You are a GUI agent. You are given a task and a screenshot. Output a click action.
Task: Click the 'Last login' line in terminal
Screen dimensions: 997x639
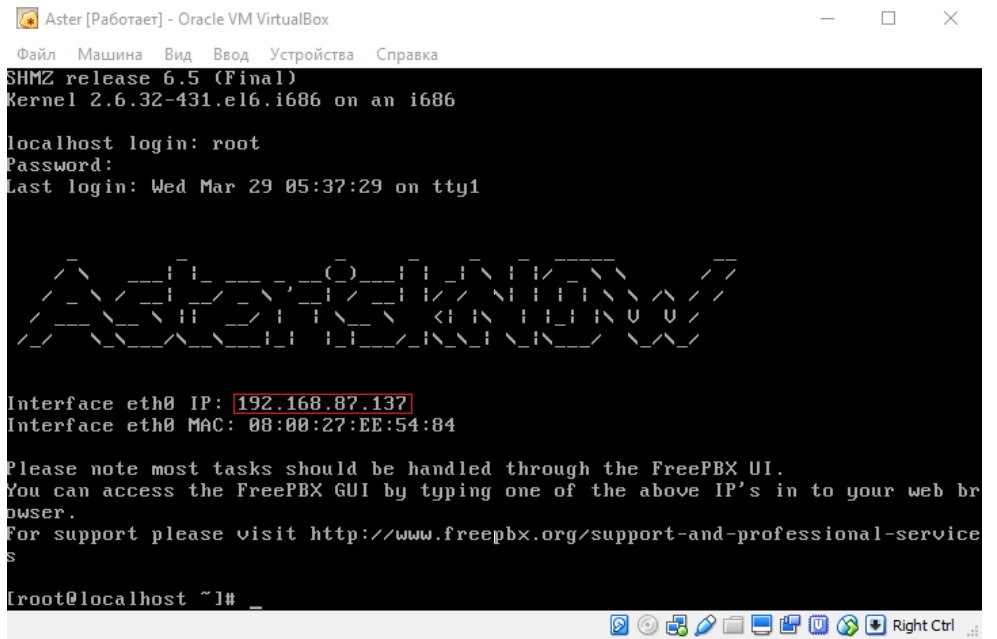[243, 187]
